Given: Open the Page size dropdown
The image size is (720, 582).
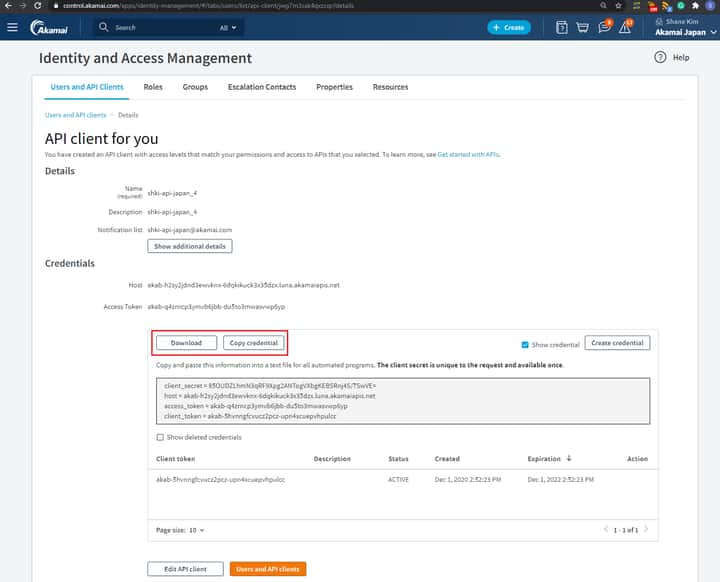Looking at the screenshot, I should [196, 529].
